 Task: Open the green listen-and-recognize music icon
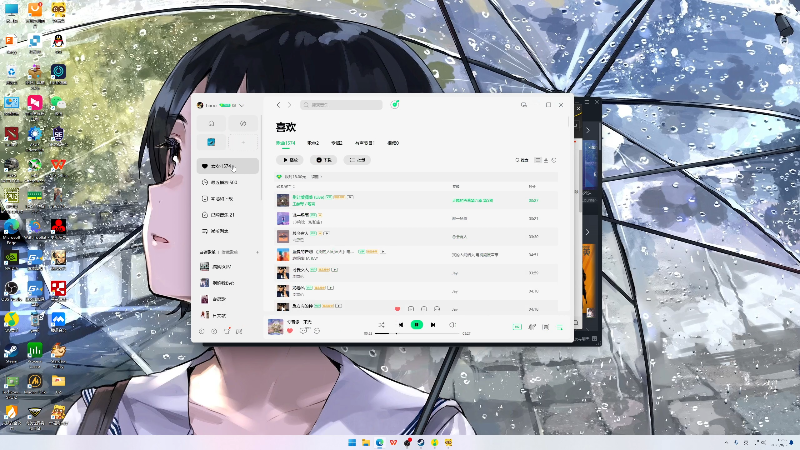(x=395, y=104)
